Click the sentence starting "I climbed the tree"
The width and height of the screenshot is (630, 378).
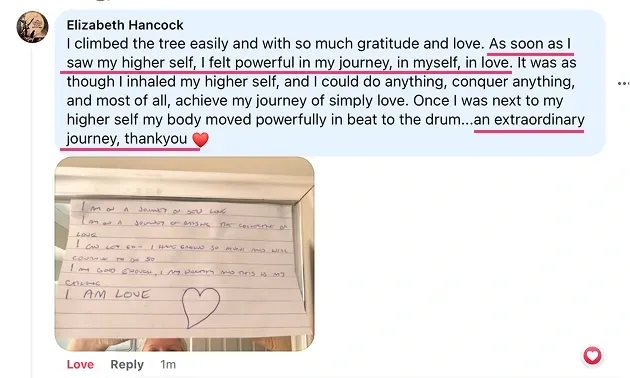click(x=275, y=44)
